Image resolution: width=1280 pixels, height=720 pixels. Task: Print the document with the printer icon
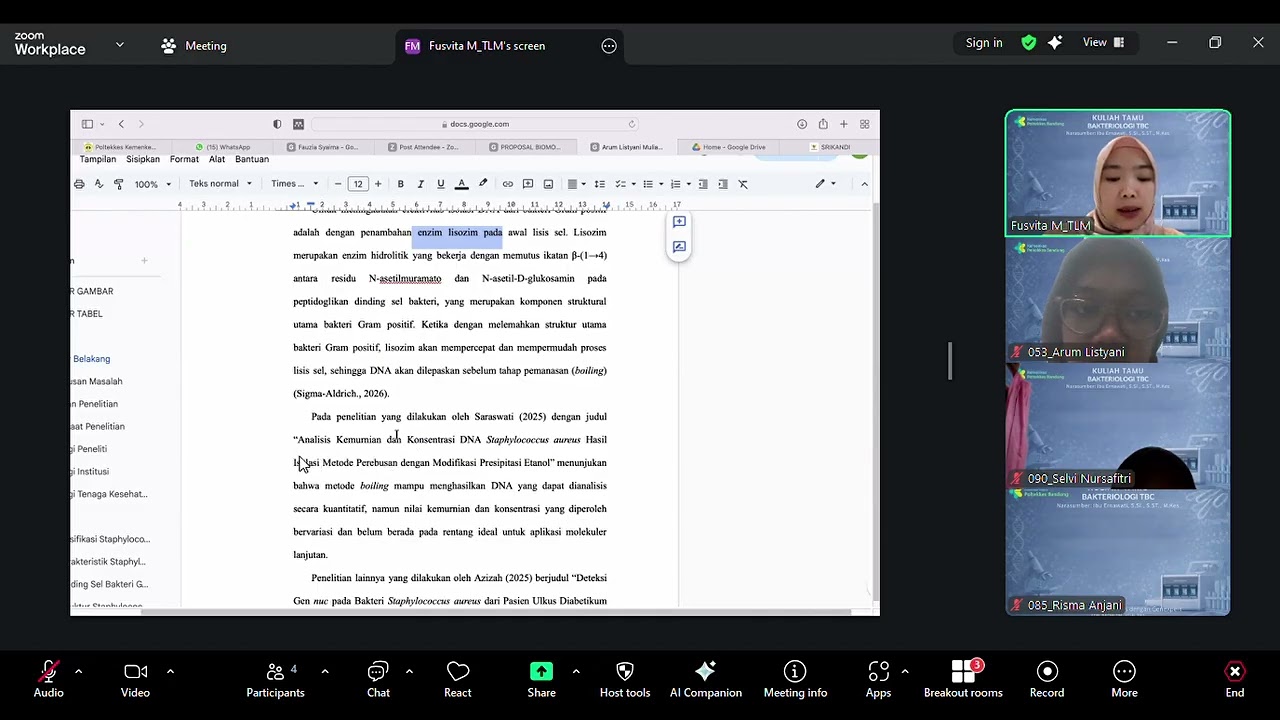click(x=79, y=184)
